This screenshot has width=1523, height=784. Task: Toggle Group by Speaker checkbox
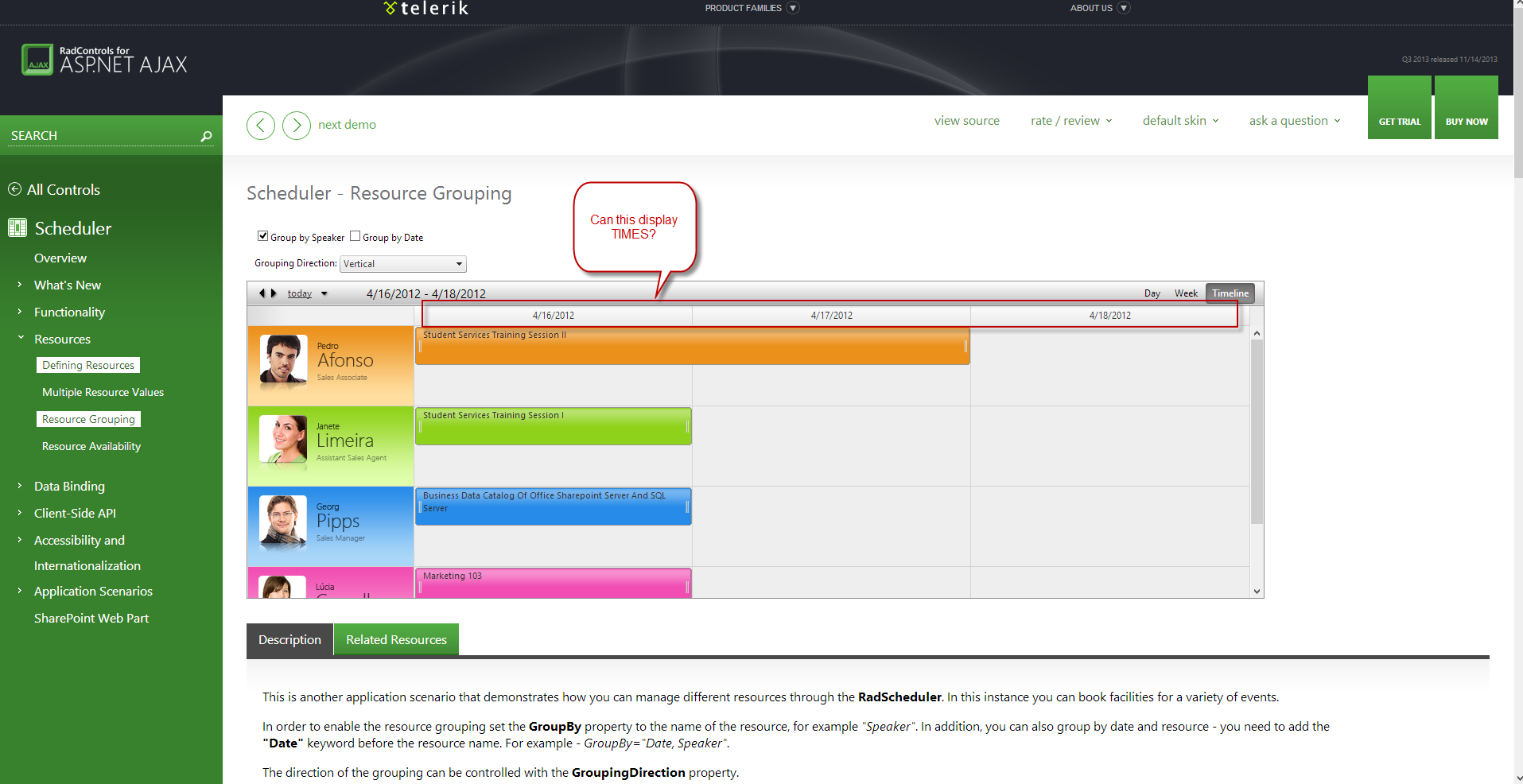(x=262, y=236)
